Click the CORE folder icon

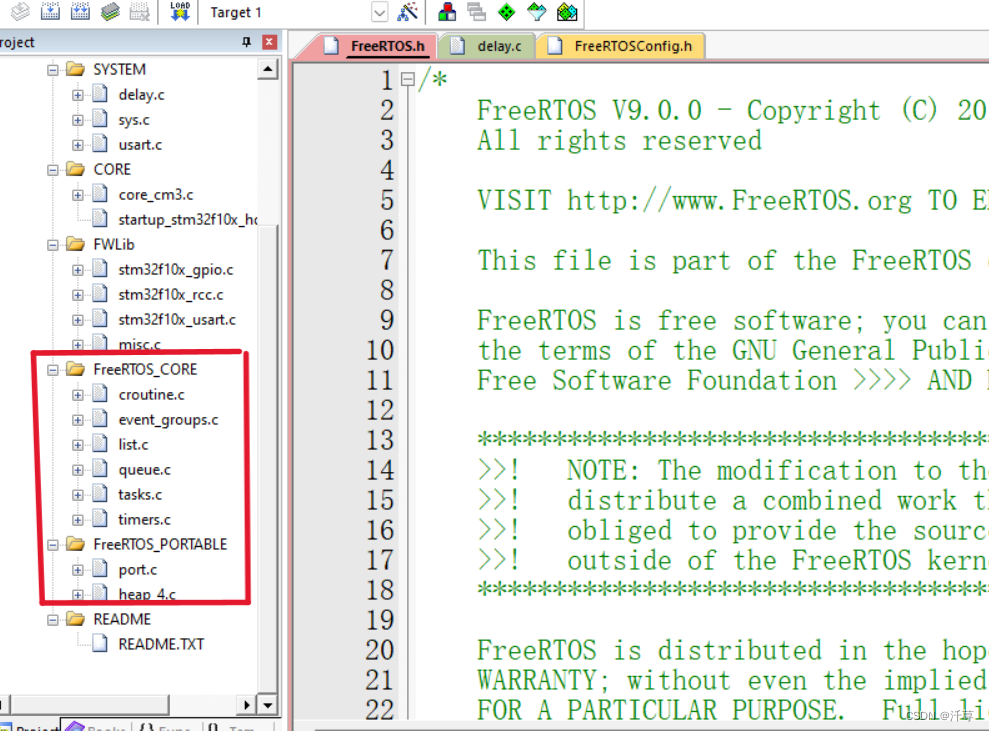click(x=75, y=169)
